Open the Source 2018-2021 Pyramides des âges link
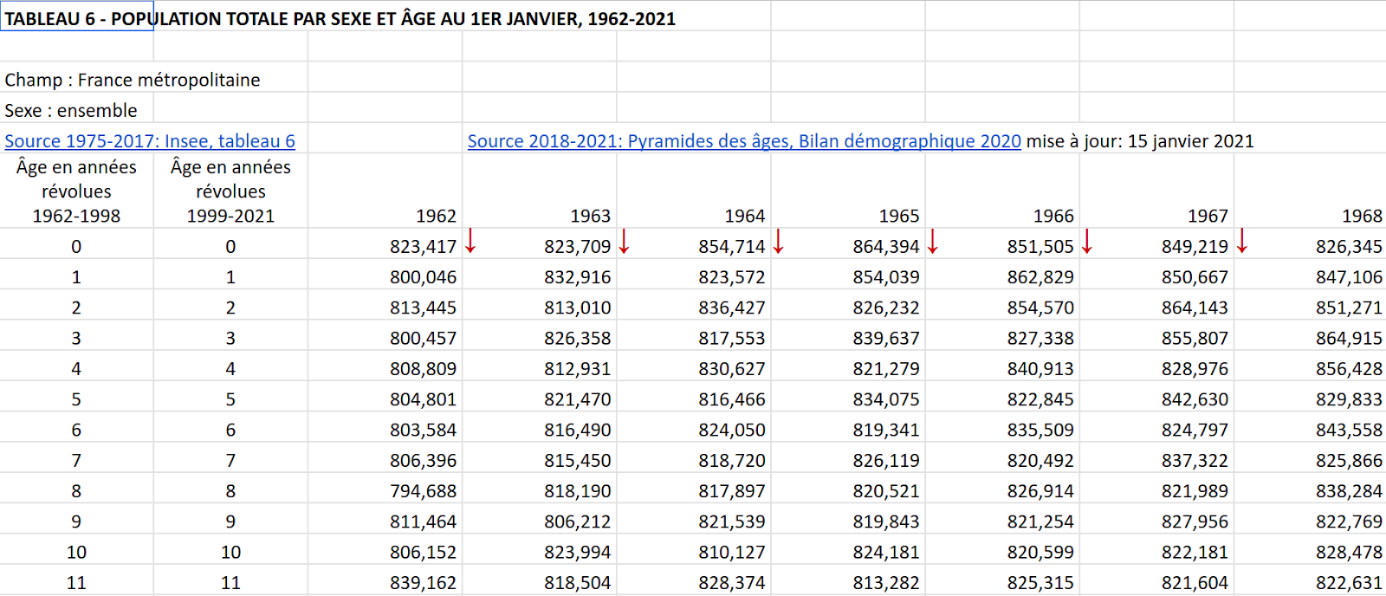The image size is (1386, 596). (x=744, y=141)
